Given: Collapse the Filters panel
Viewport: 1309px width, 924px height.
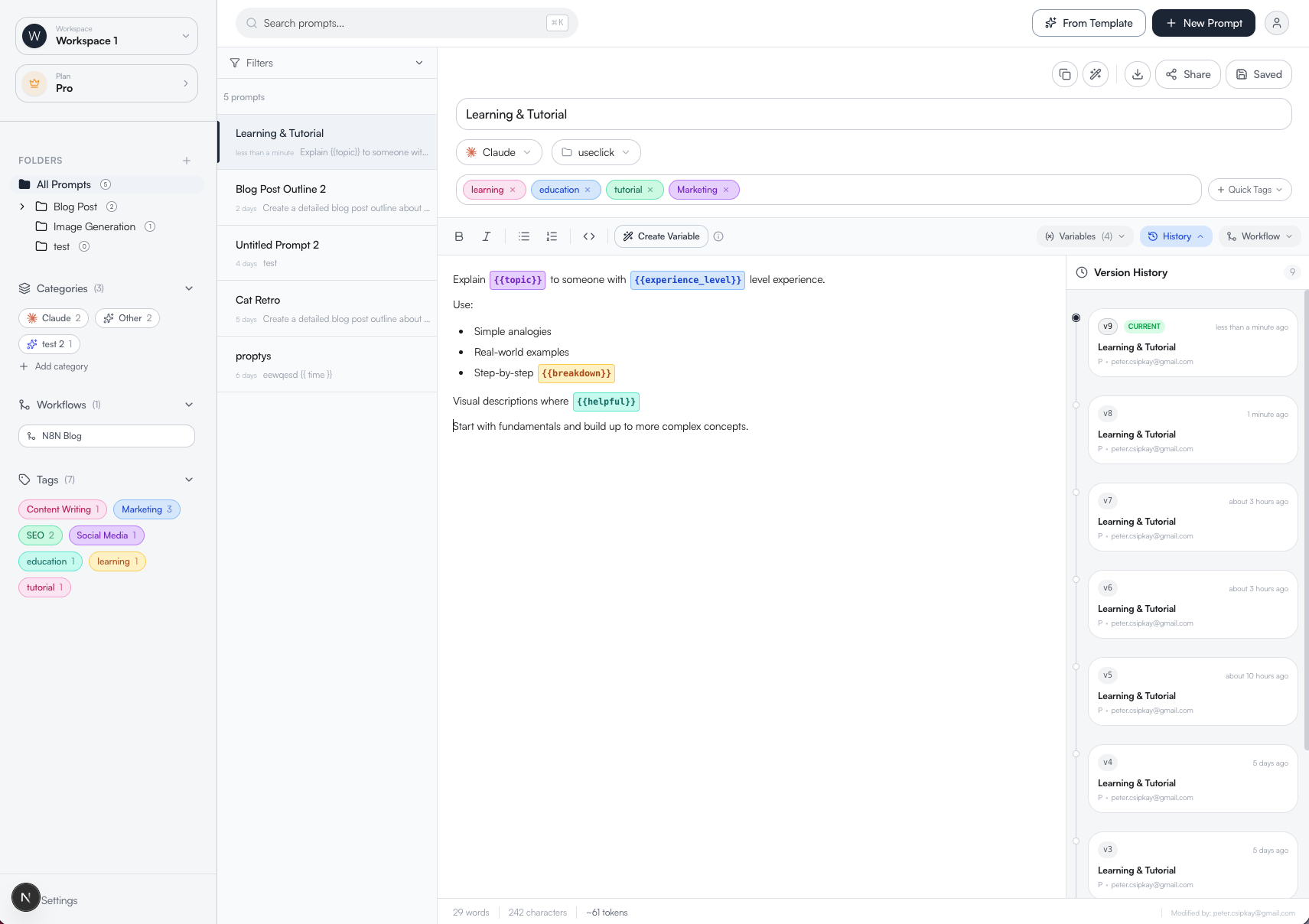Looking at the screenshot, I should pos(418,63).
